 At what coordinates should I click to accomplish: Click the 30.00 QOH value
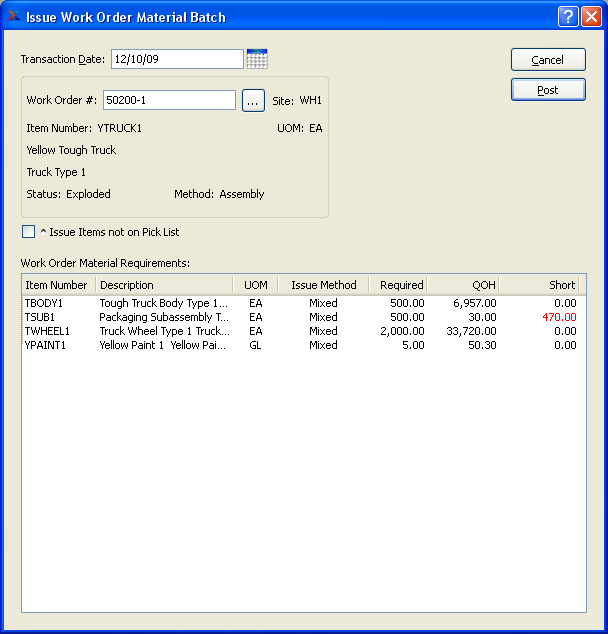[482, 317]
